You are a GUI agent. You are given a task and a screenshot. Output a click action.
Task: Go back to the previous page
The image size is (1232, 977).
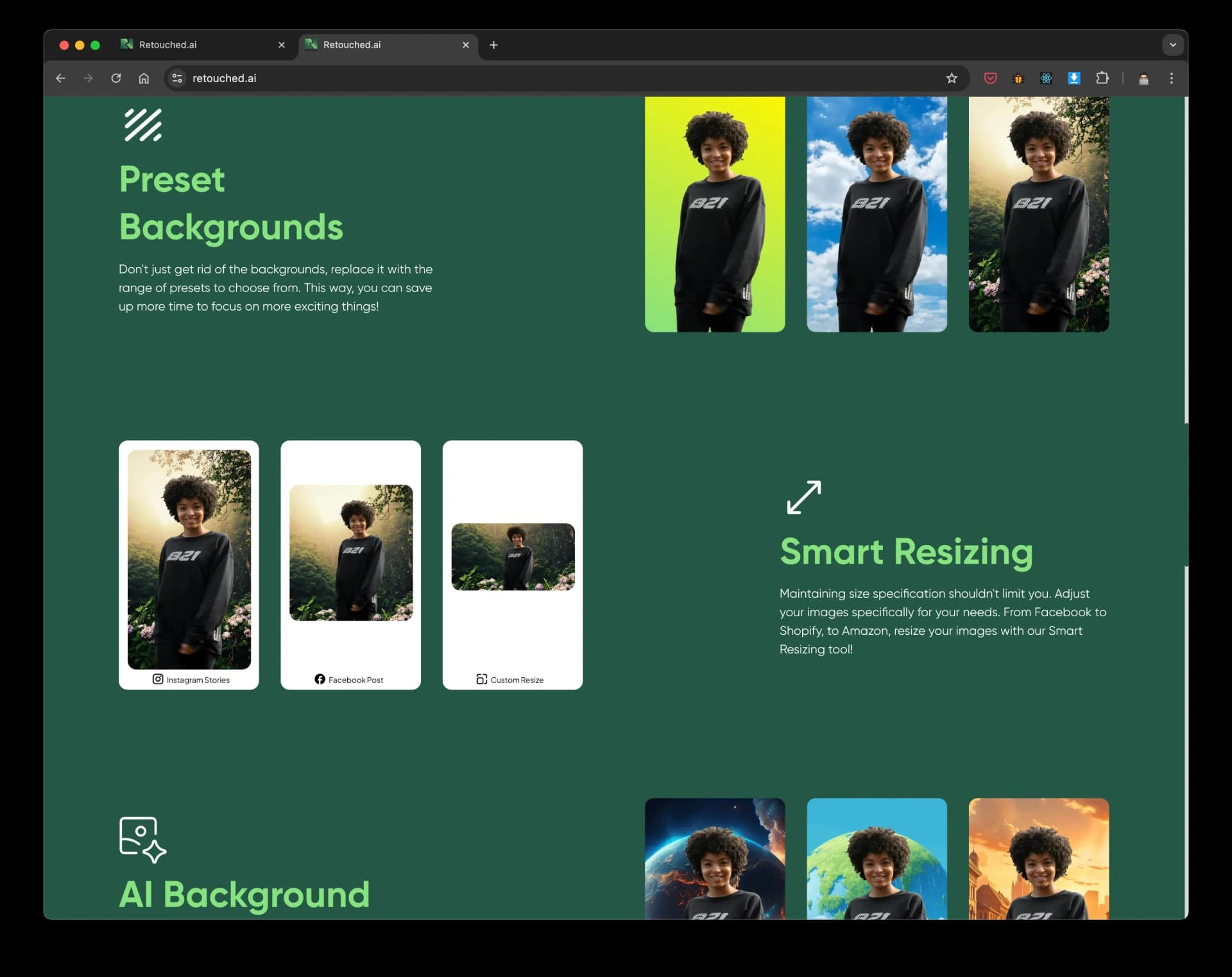(60, 78)
